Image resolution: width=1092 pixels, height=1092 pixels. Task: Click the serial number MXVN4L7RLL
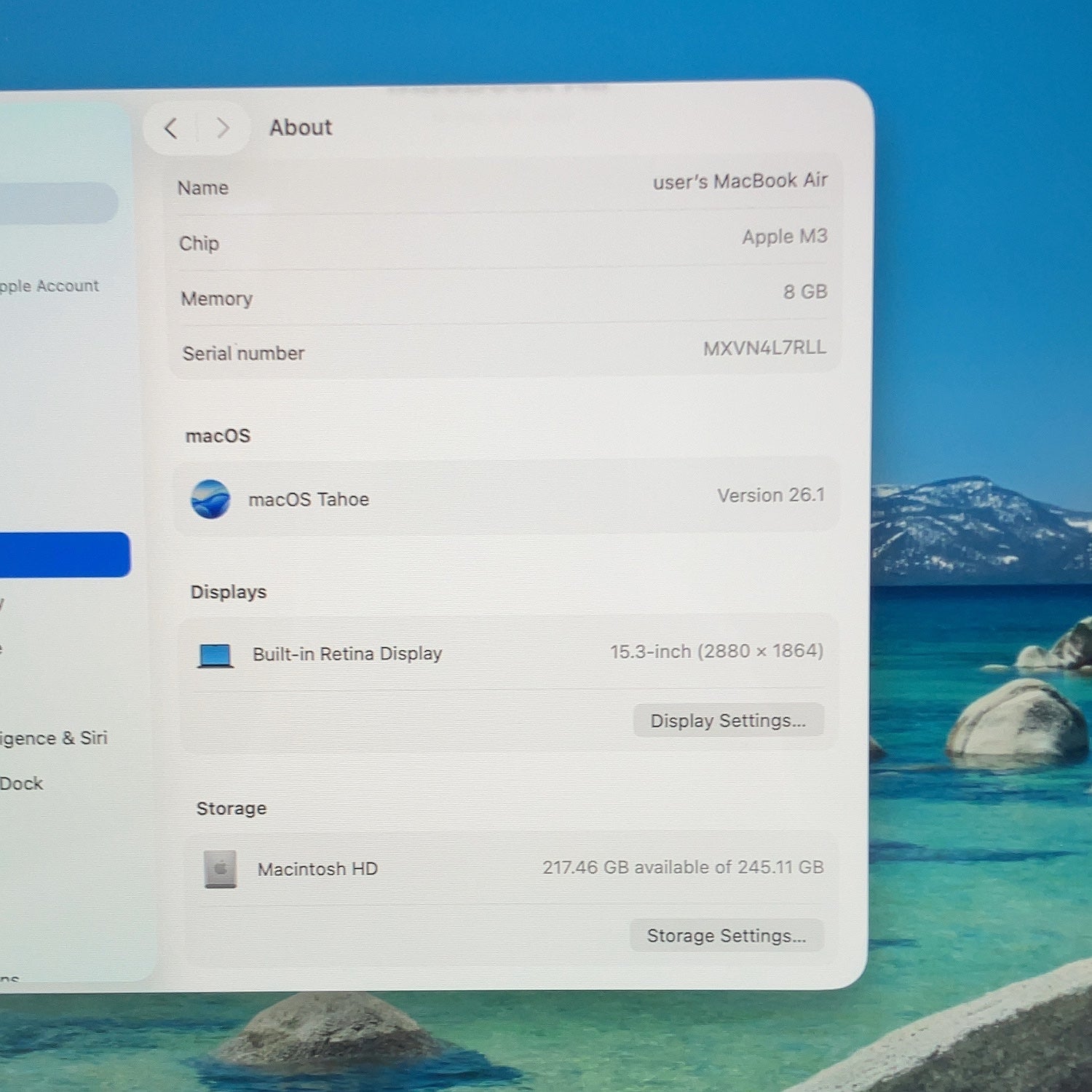764,348
